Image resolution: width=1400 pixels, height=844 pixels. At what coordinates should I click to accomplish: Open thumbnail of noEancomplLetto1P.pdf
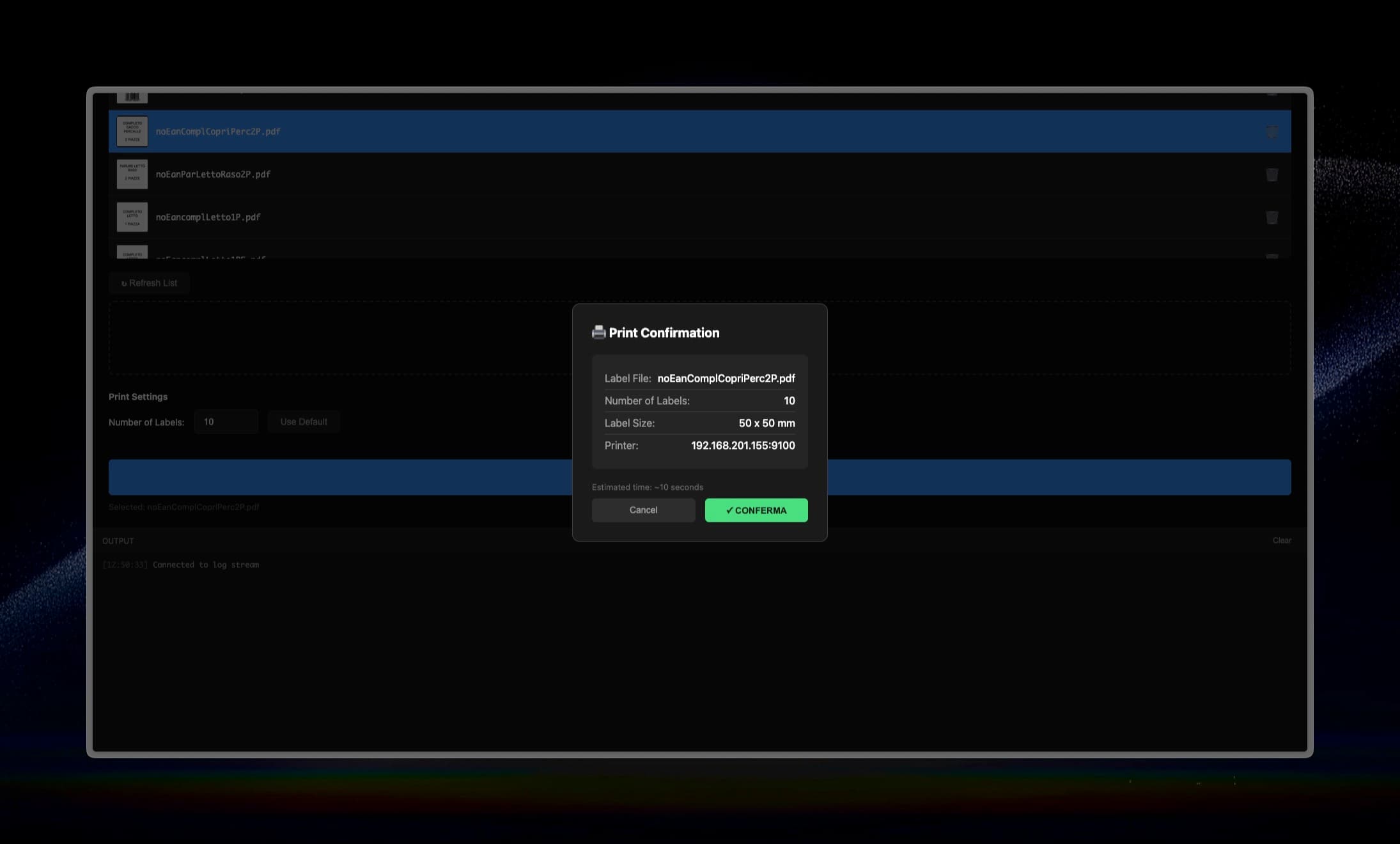tap(132, 217)
